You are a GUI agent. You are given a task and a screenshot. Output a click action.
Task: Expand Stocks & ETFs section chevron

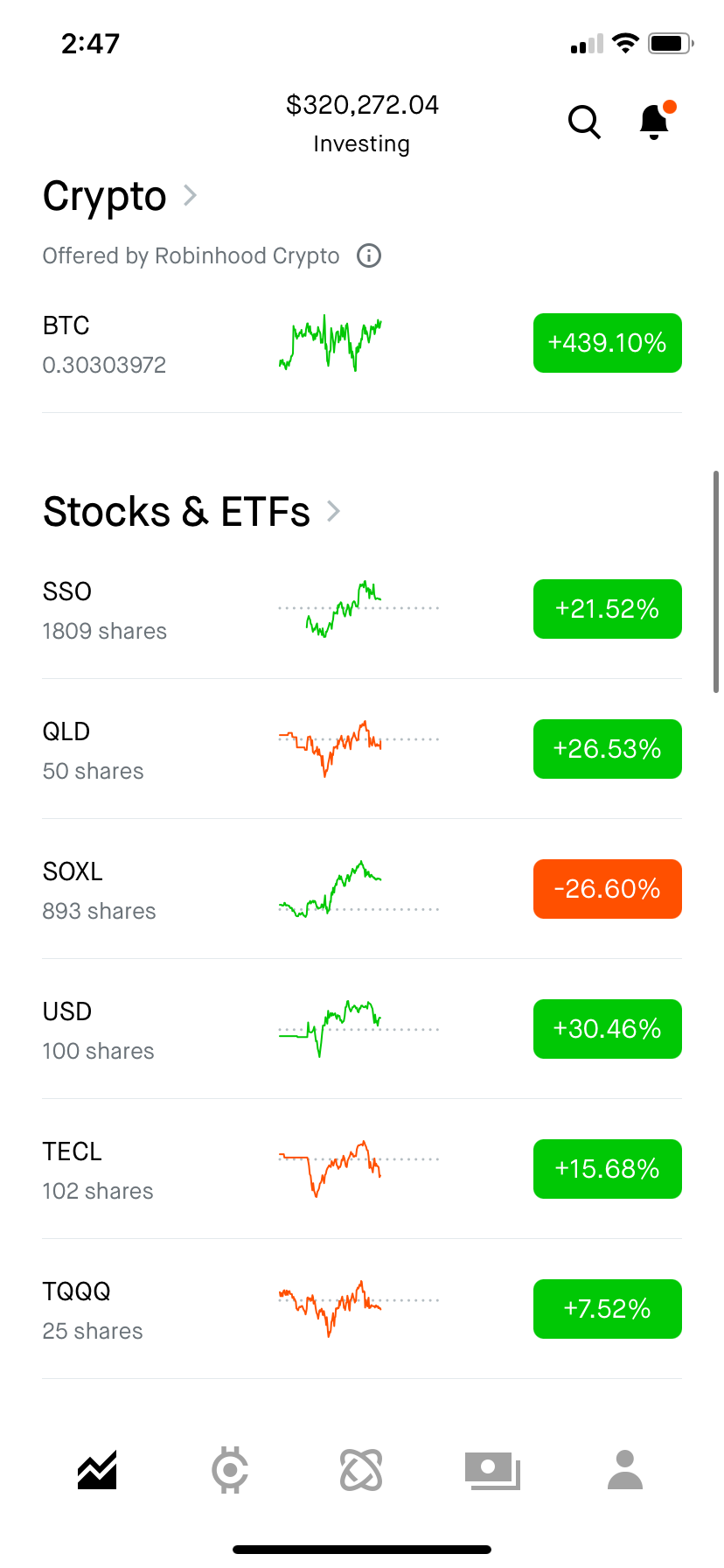click(333, 511)
